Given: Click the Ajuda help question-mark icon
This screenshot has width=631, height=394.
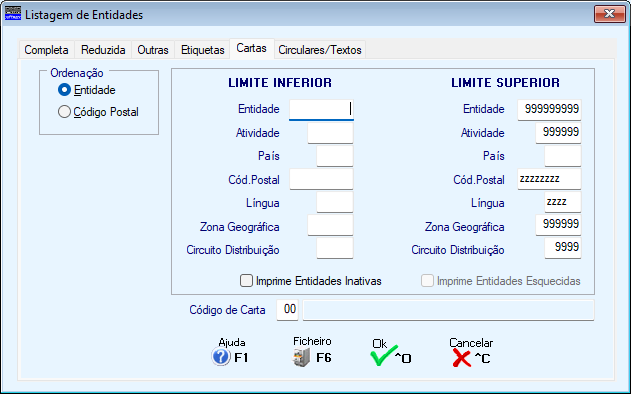Looking at the screenshot, I should pos(221,357).
